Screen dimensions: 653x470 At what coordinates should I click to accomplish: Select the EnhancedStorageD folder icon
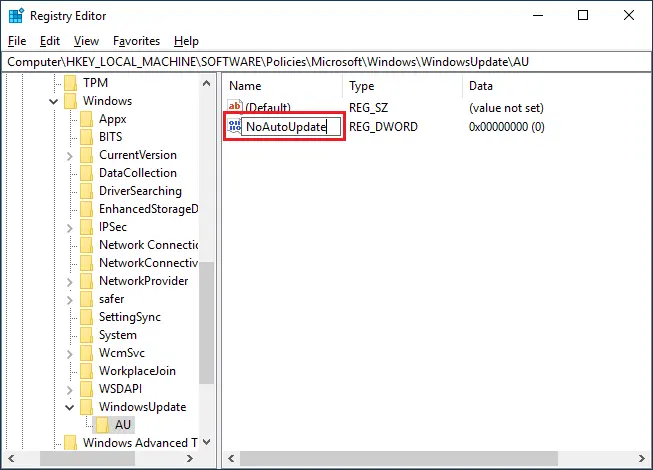point(86,209)
